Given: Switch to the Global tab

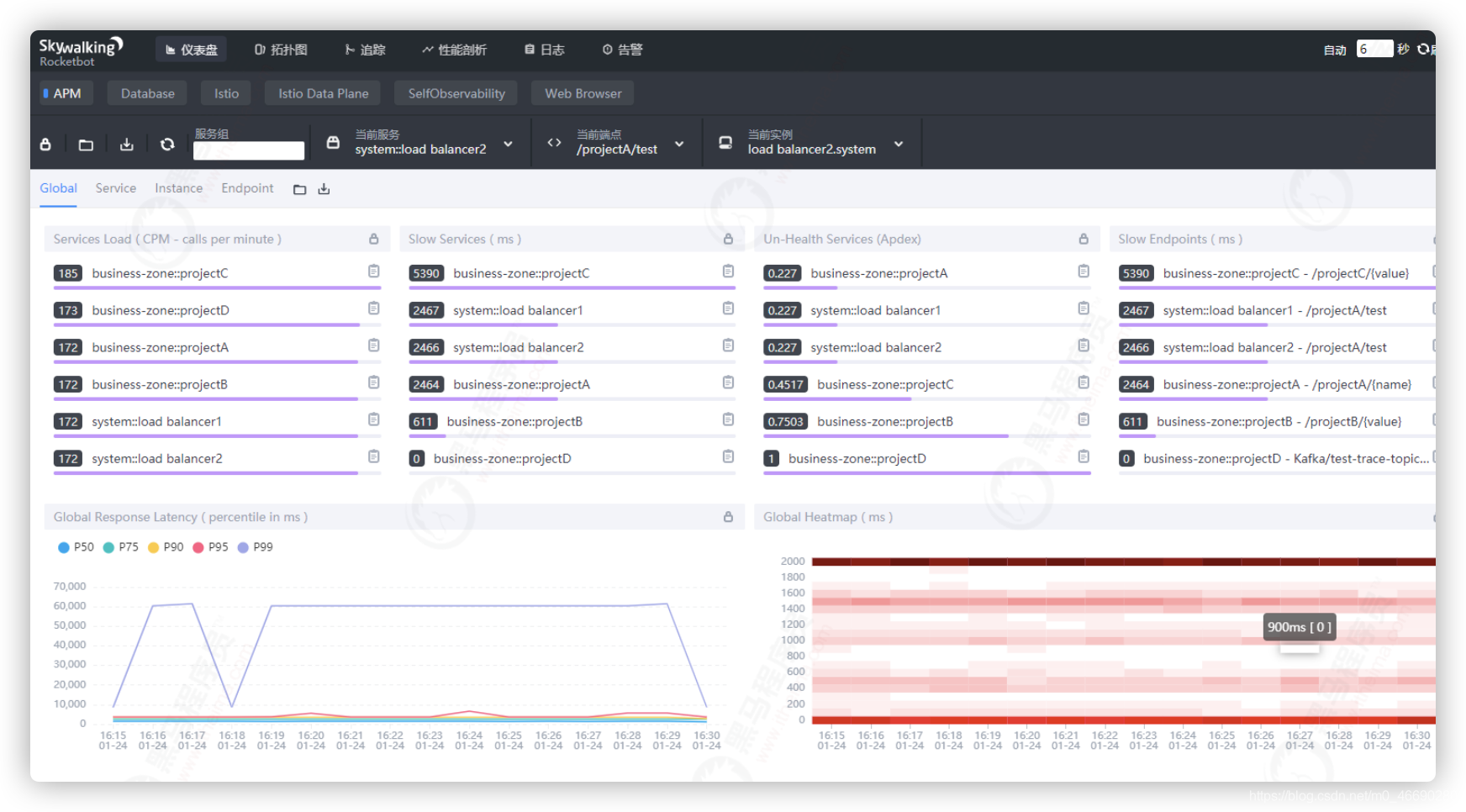Looking at the screenshot, I should coord(58,188).
